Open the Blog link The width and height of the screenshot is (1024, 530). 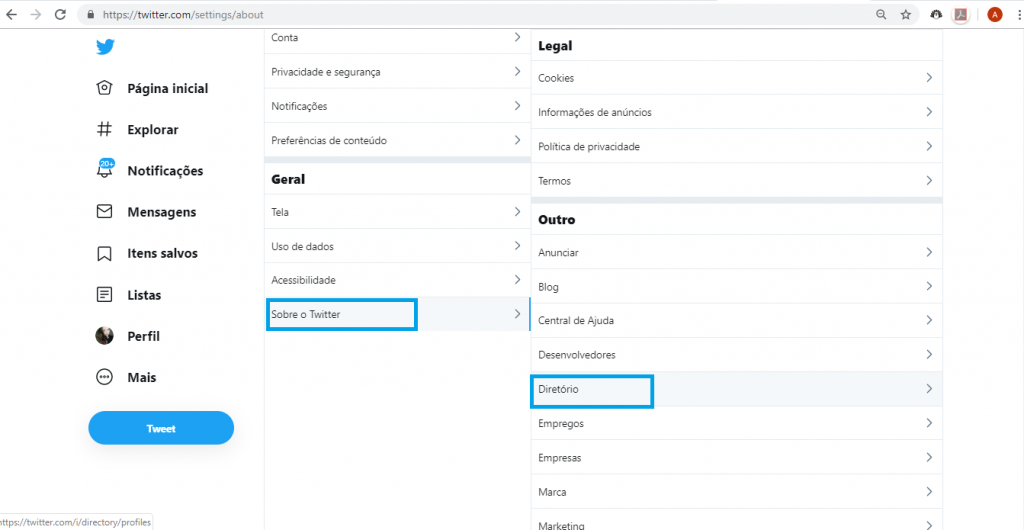pos(737,287)
